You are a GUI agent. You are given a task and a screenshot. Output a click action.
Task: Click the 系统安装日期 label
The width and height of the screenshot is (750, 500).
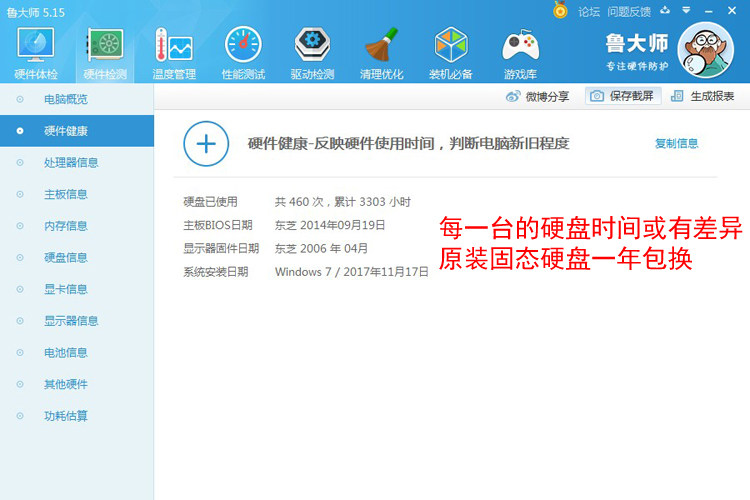[x=216, y=272]
